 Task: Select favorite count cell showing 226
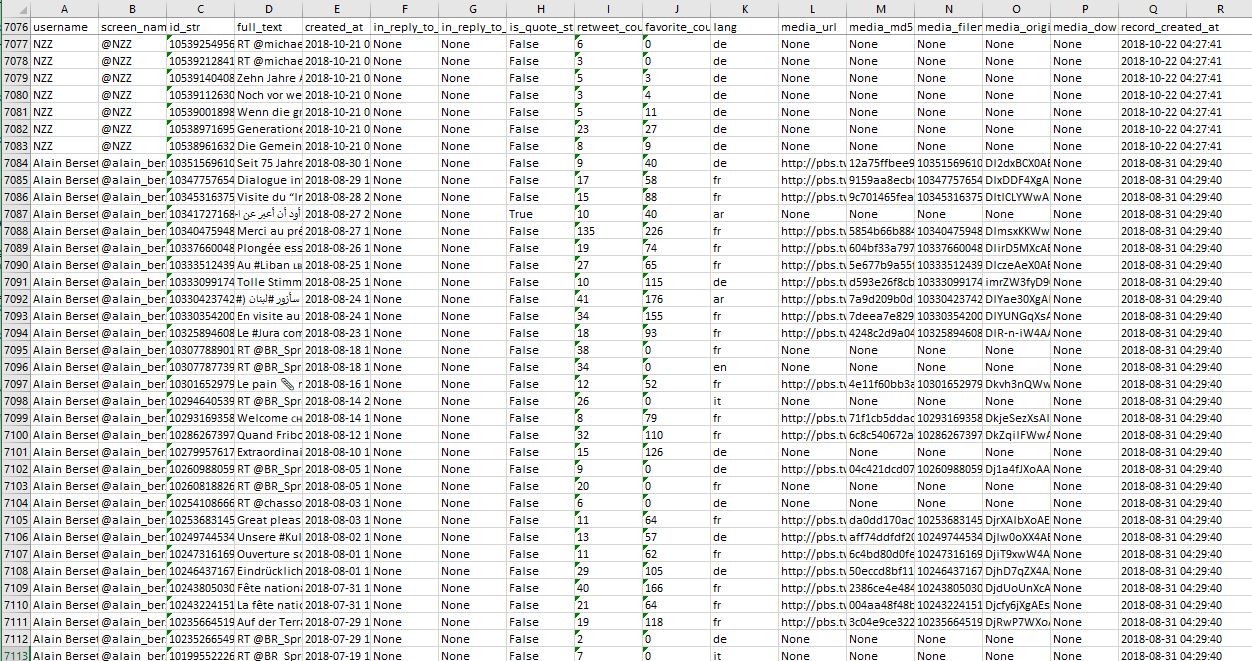(676, 231)
